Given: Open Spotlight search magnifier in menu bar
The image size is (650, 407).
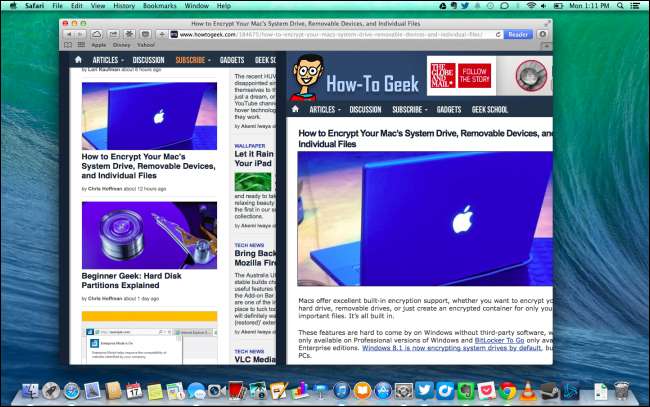Looking at the screenshot, I should point(620,6).
